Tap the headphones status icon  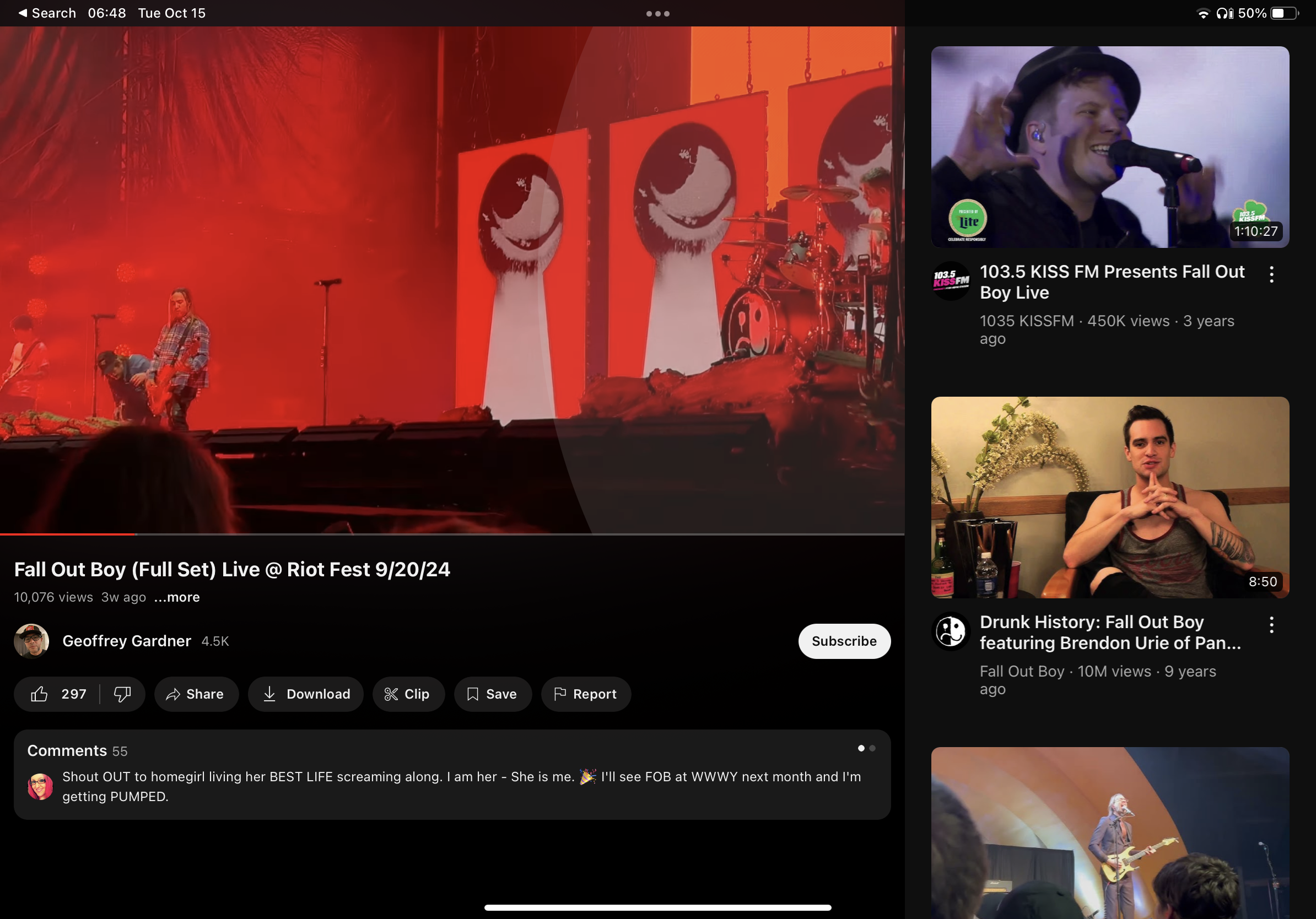(1225, 13)
